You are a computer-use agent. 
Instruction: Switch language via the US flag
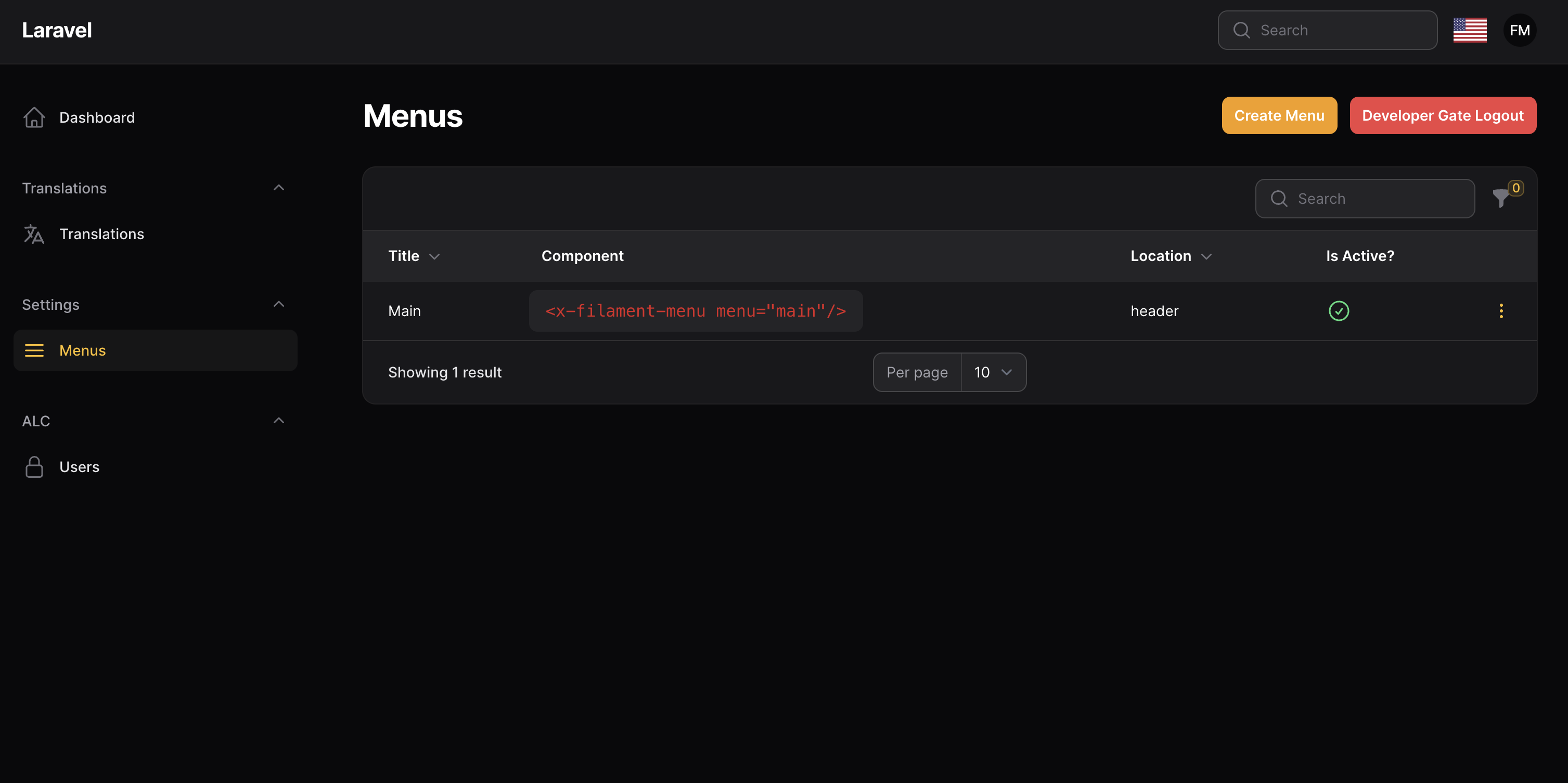[x=1469, y=31]
